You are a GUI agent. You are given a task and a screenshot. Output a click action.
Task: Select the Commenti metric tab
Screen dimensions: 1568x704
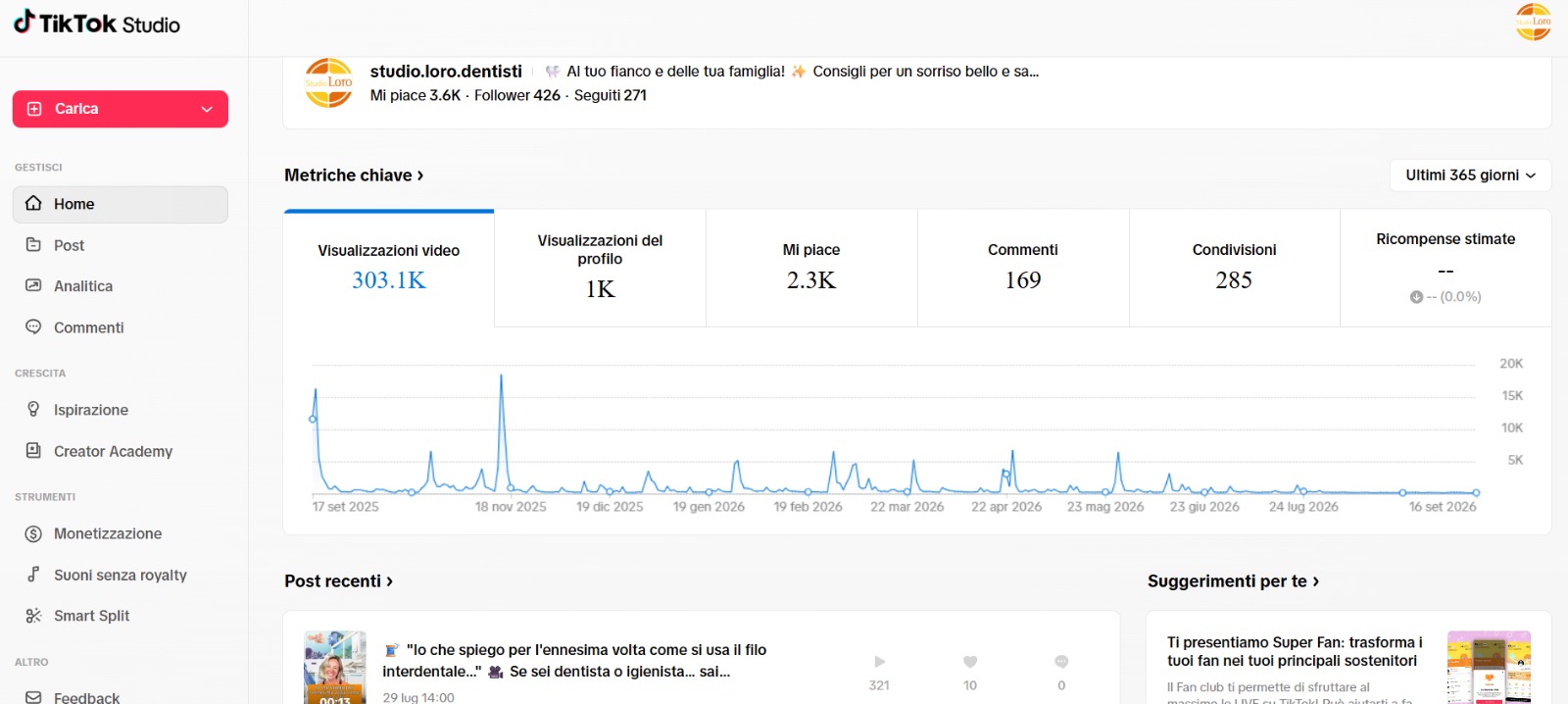[x=1023, y=268]
